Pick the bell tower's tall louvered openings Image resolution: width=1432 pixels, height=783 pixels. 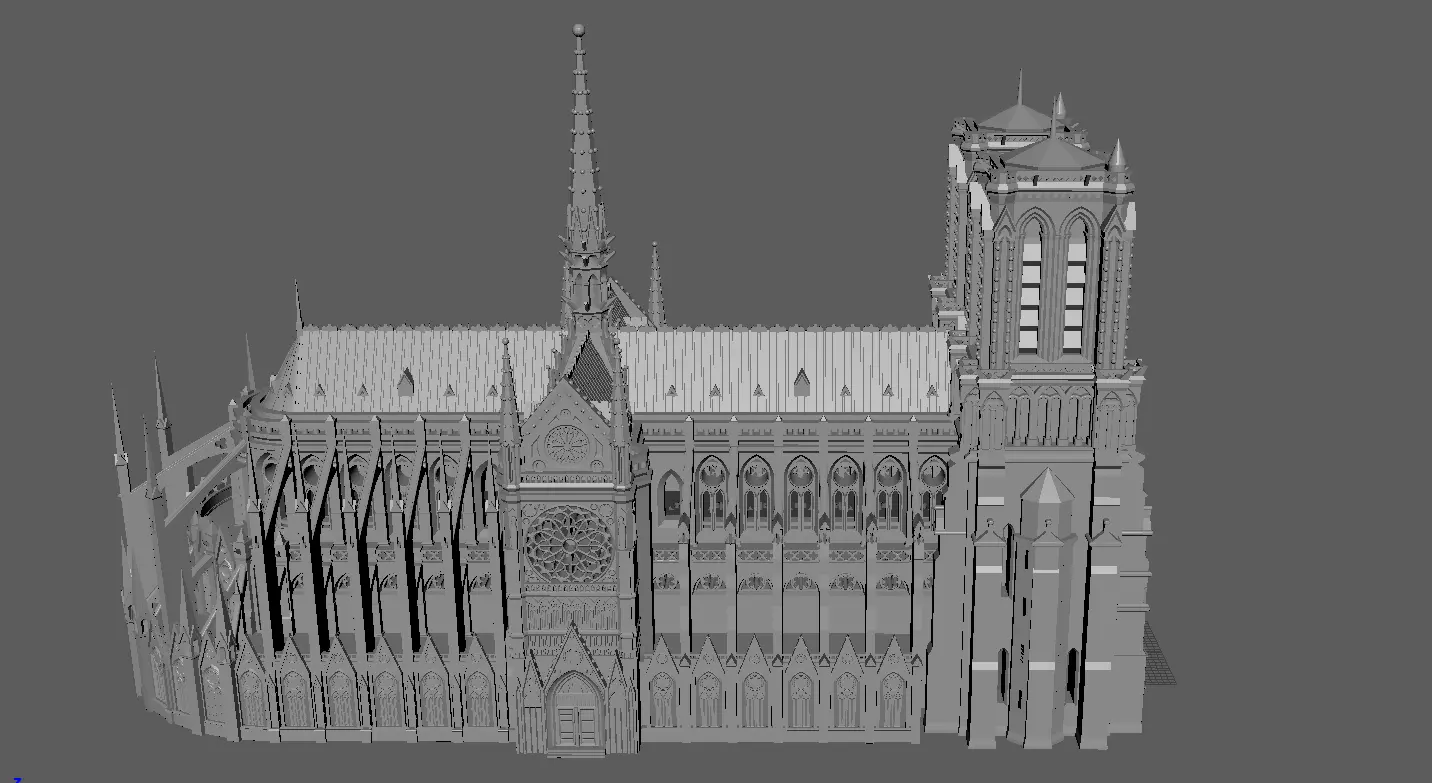point(1053,285)
